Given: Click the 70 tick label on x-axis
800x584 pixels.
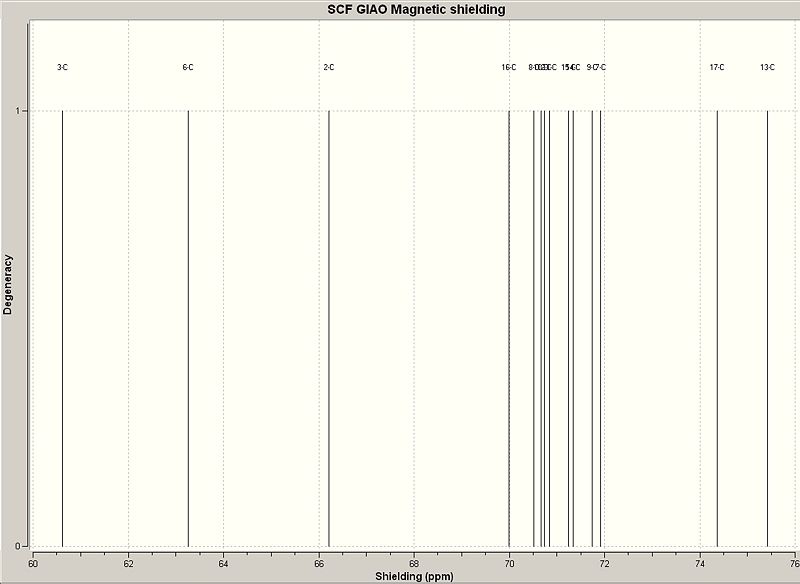Looking at the screenshot, I should tap(509, 564).
